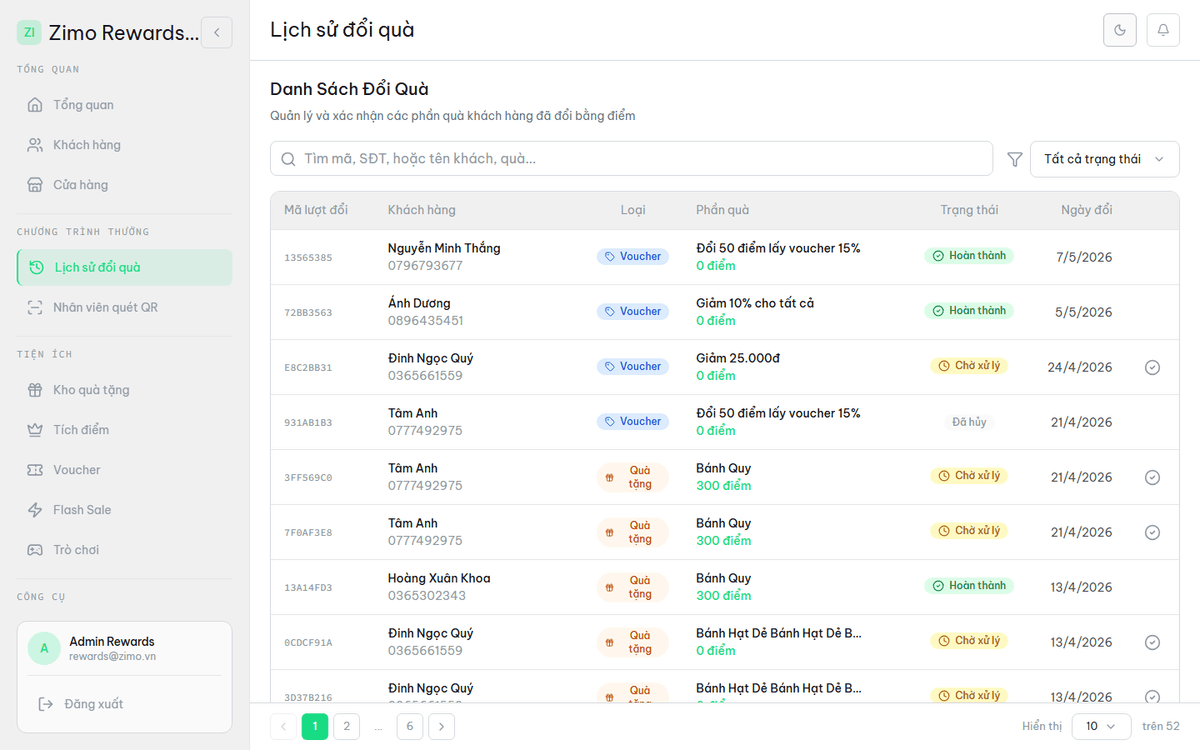Viewport: 1200px width, 750px height.
Task: Click the search field Tìm mã, SĐT
Action: tap(631, 159)
